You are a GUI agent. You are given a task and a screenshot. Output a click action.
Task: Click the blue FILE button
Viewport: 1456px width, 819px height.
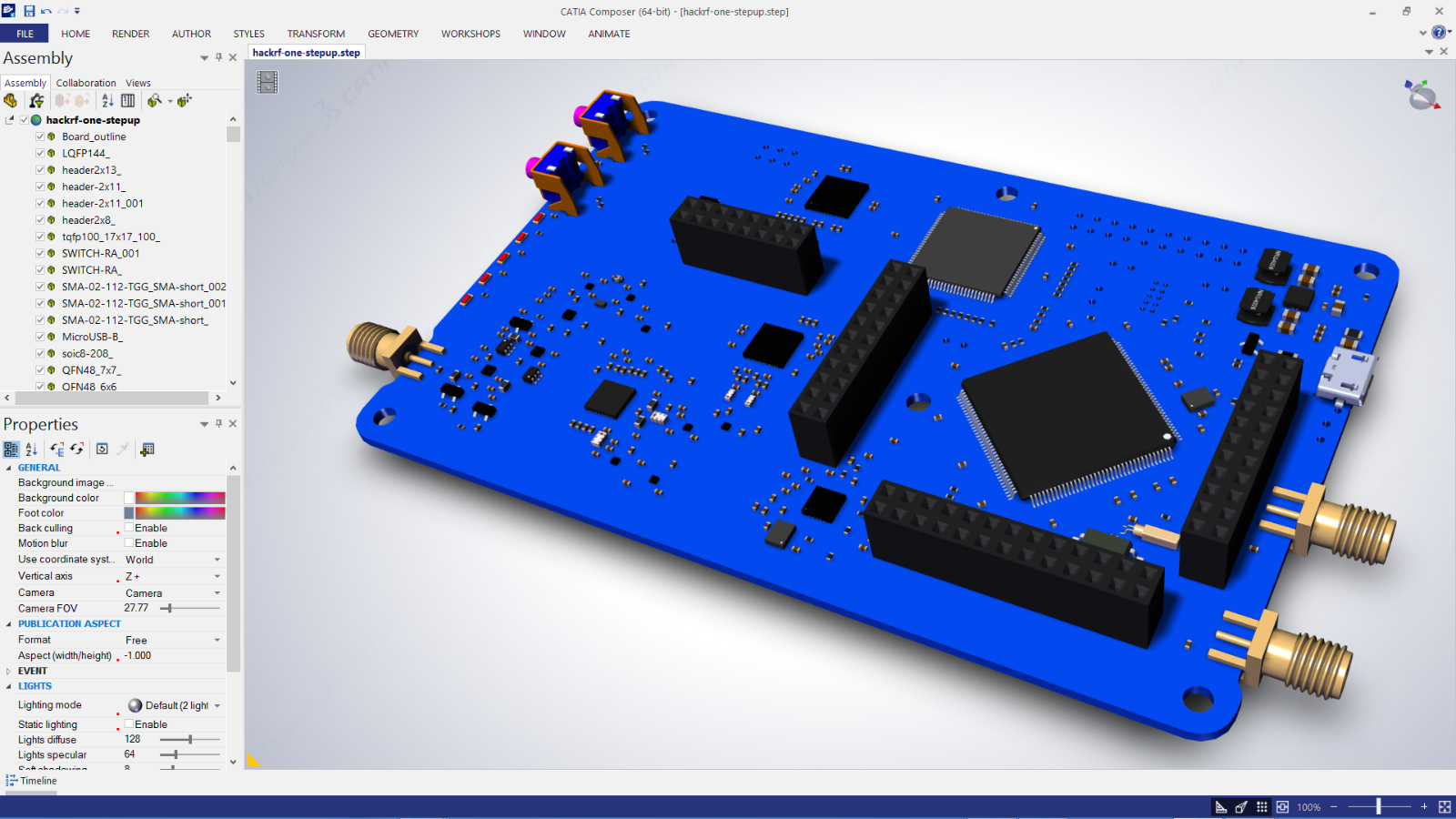click(x=25, y=34)
